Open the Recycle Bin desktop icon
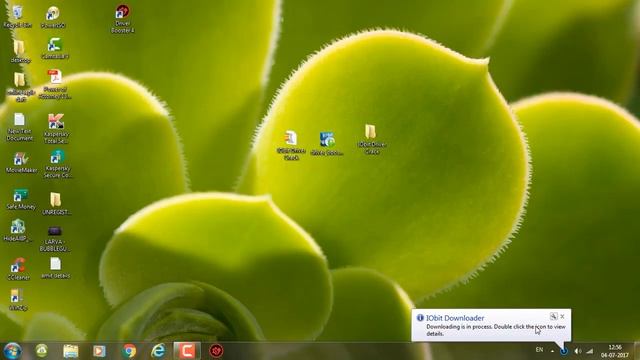 coord(17,17)
